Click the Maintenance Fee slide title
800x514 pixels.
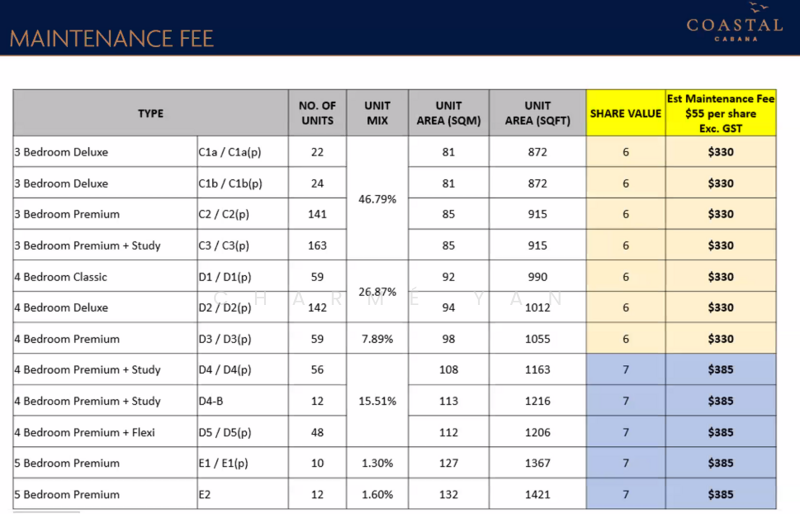[111, 40]
